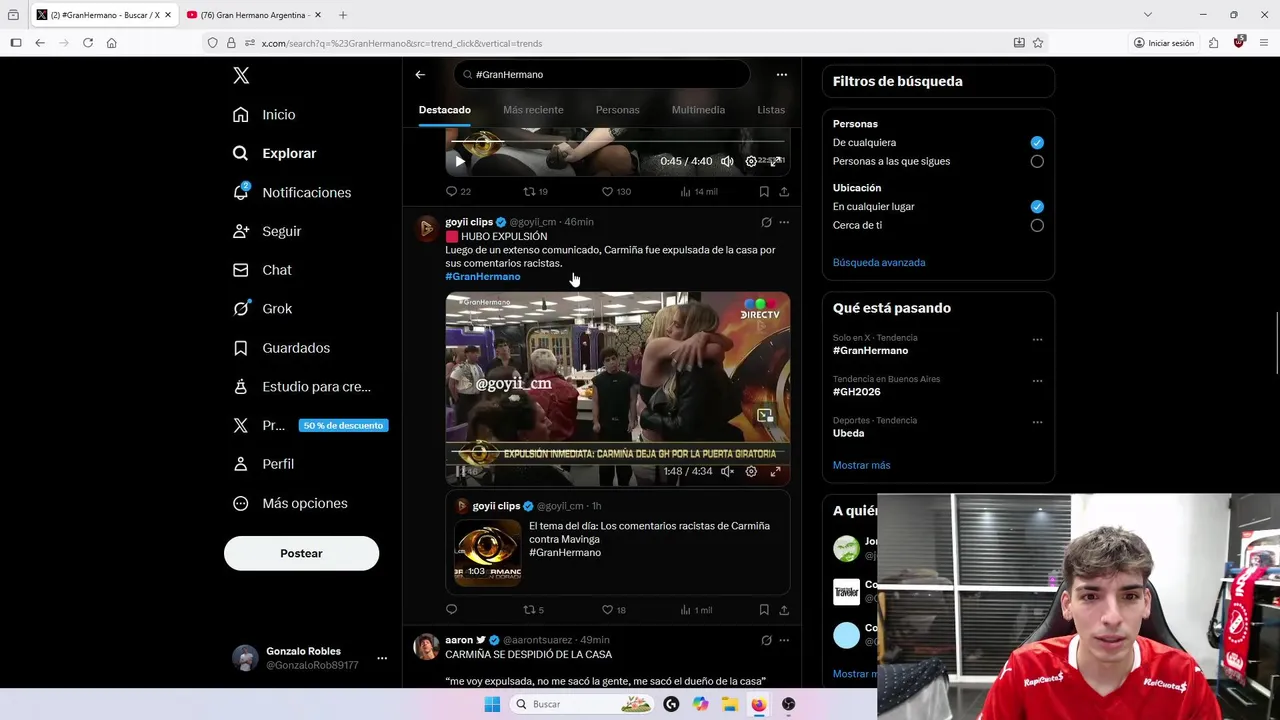The image size is (1280, 720).
Task: Select Personas a las que sigues
Action: 1037,161
